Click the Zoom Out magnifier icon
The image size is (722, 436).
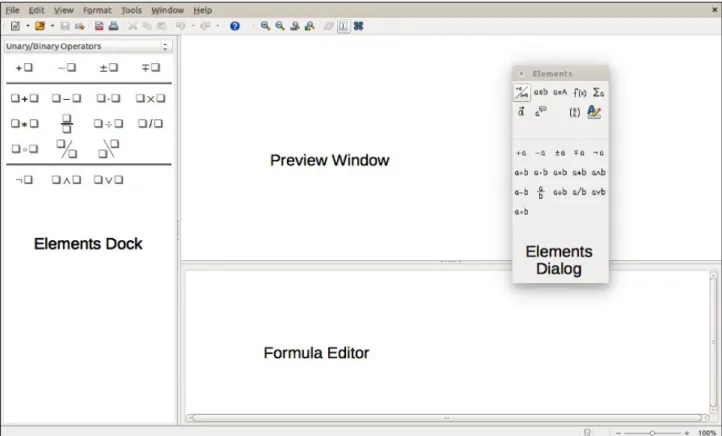[x=280, y=26]
